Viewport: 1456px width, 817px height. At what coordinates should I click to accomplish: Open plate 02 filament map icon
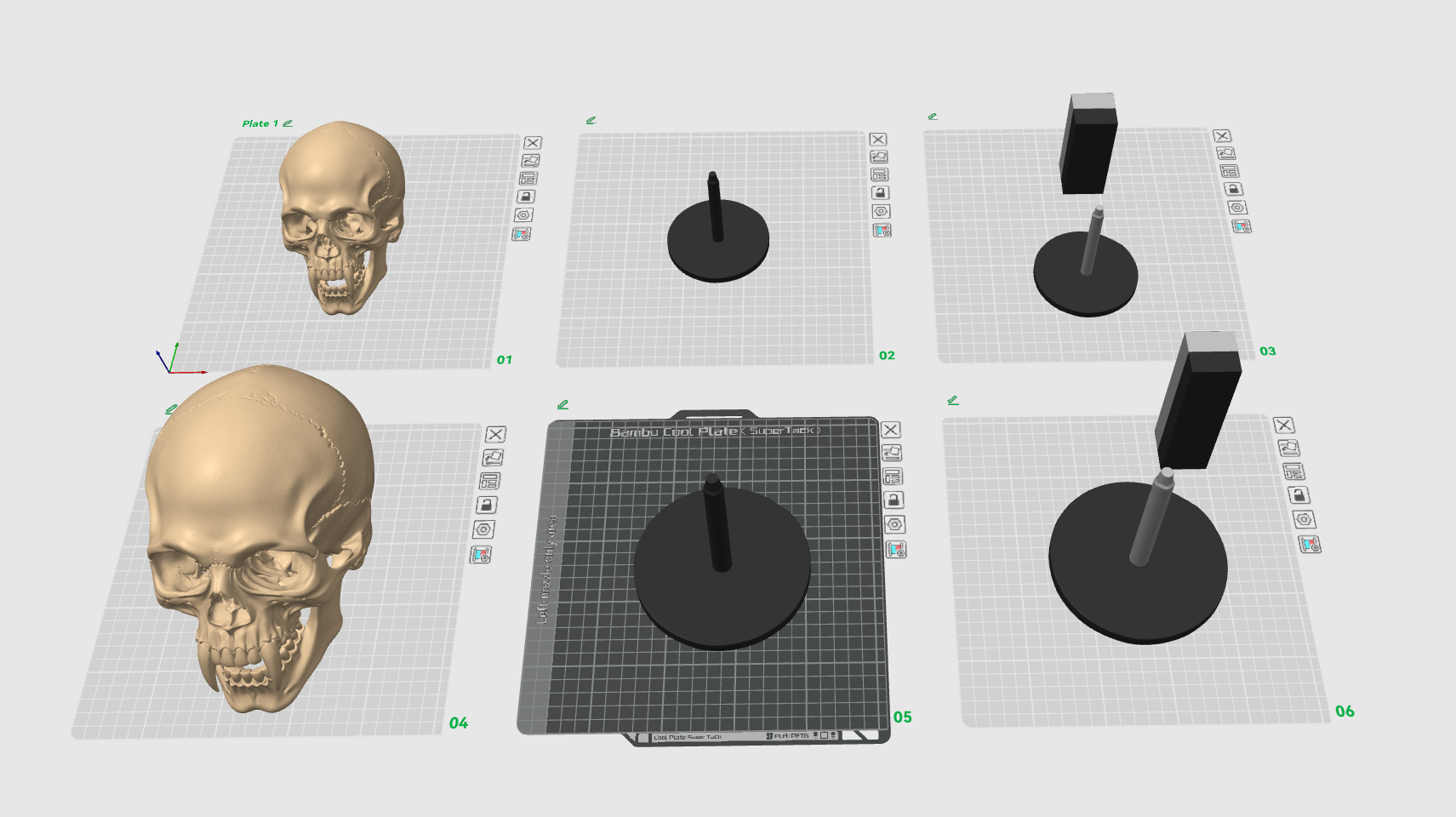(x=882, y=230)
